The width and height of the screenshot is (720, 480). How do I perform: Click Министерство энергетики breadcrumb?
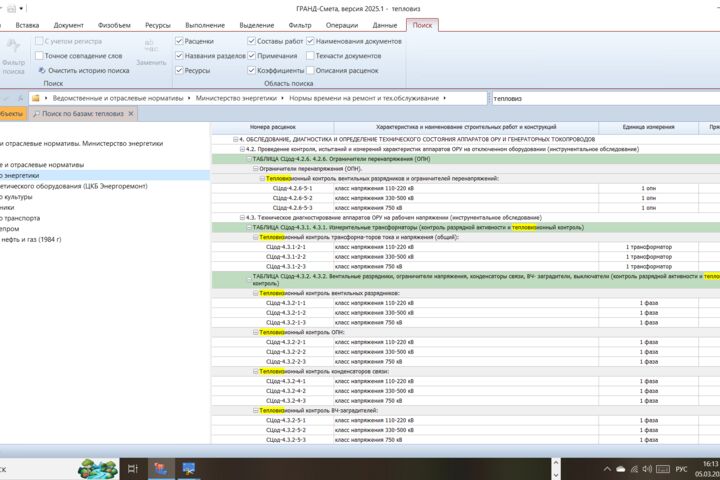pos(236,98)
